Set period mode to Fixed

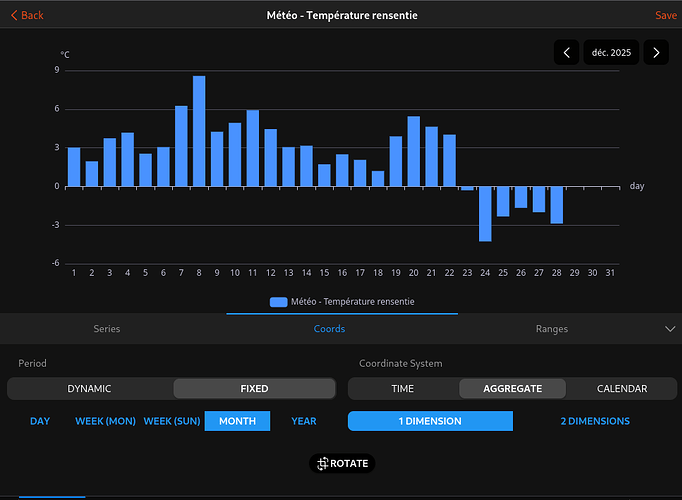point(254,388)
